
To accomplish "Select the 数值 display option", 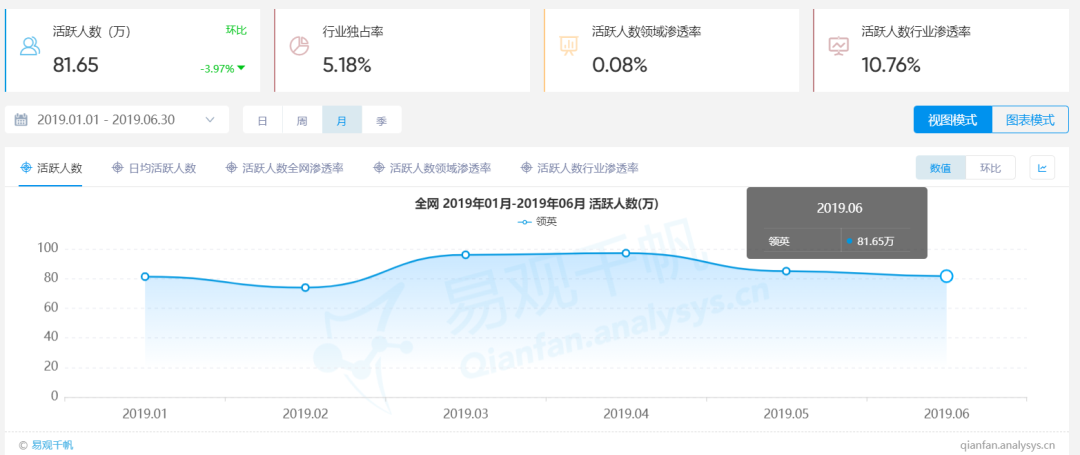I will pyautogui.click(x=941, y=168).
